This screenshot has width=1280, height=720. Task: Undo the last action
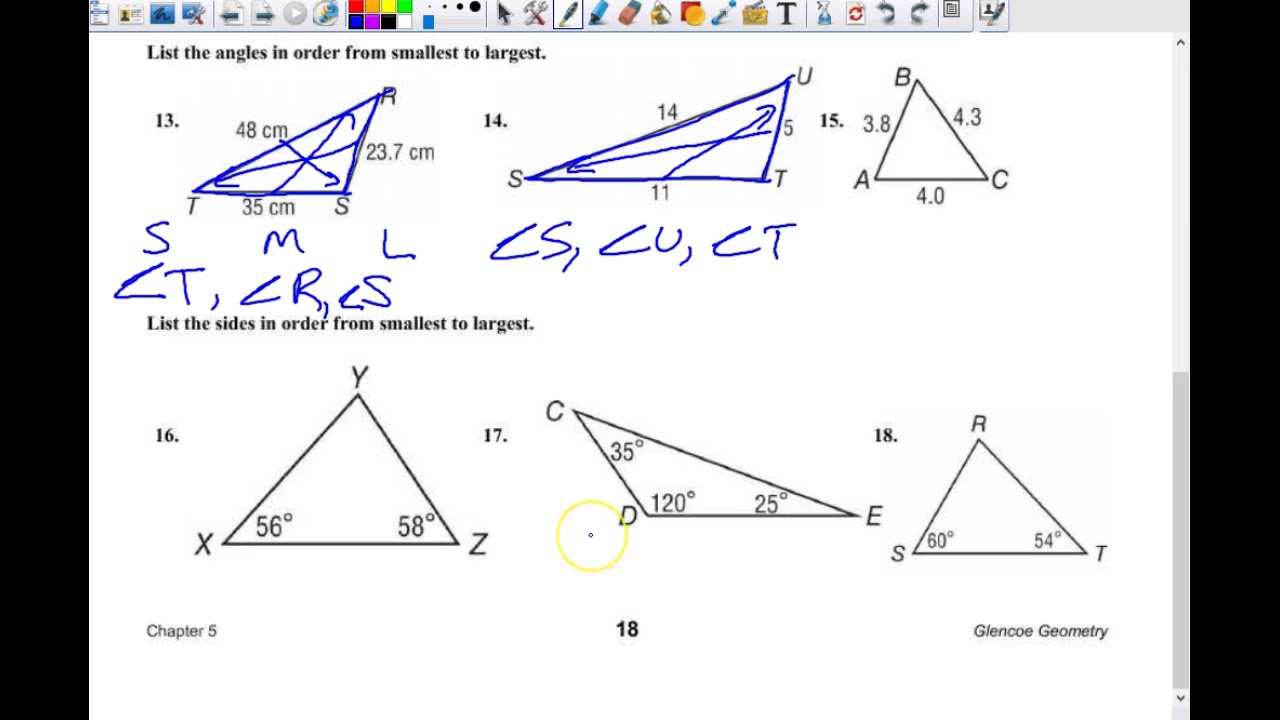886,13
